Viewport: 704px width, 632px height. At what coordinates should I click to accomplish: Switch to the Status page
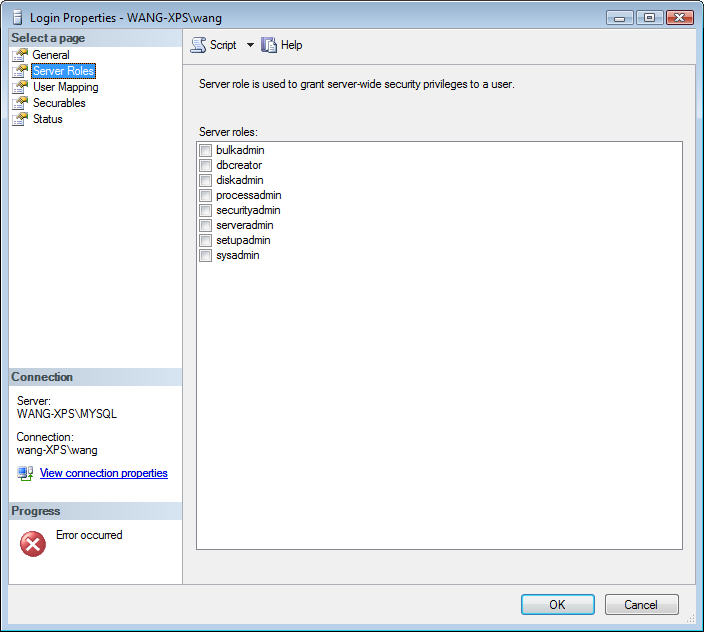coord(48,119)
